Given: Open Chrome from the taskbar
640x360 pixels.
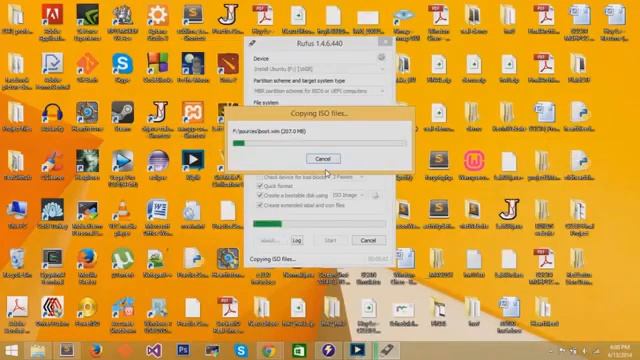Looking at the screenshot, I should tap(268, 351).
